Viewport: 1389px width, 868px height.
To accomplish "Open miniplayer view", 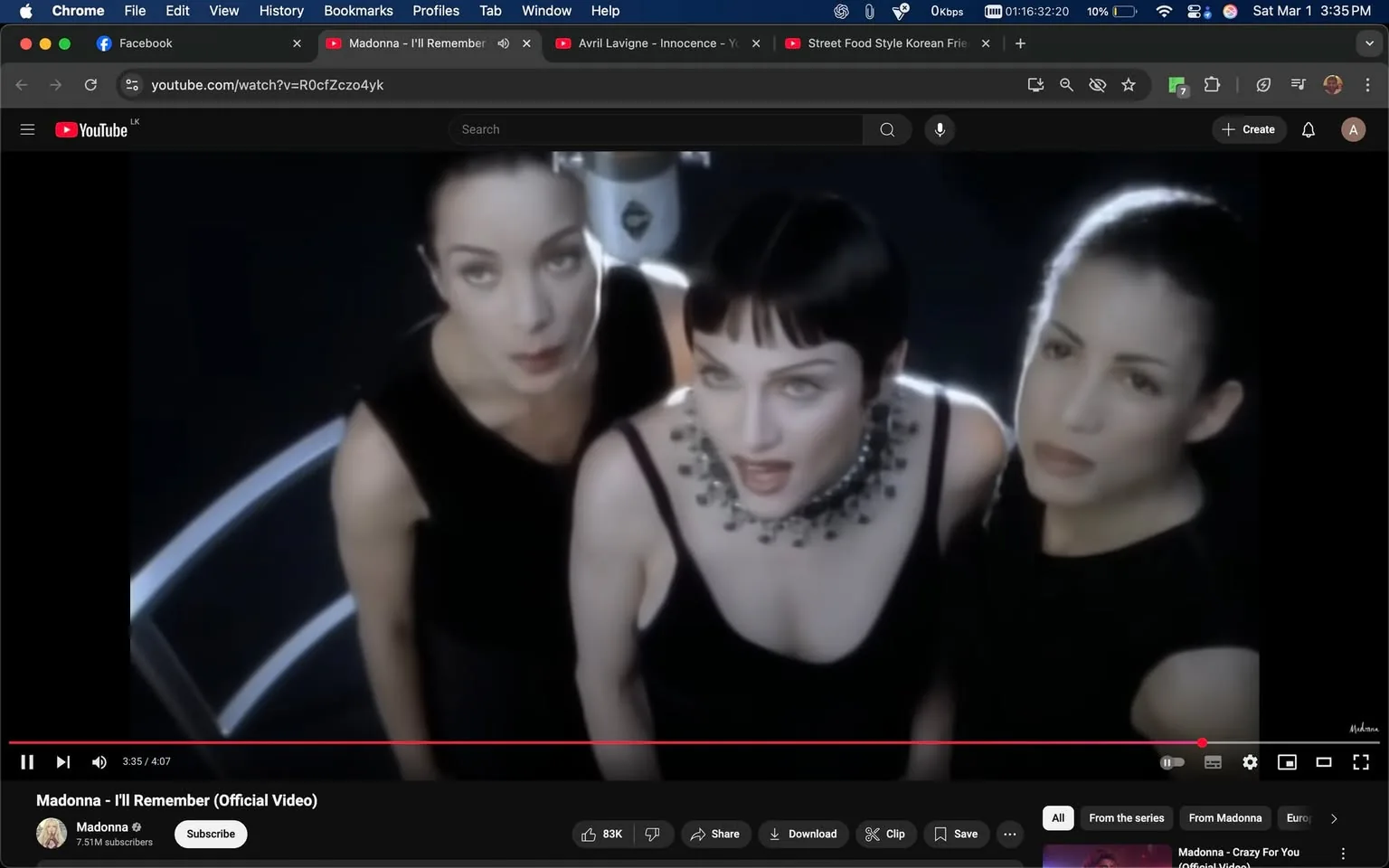I will click(x=1286, y=762).
